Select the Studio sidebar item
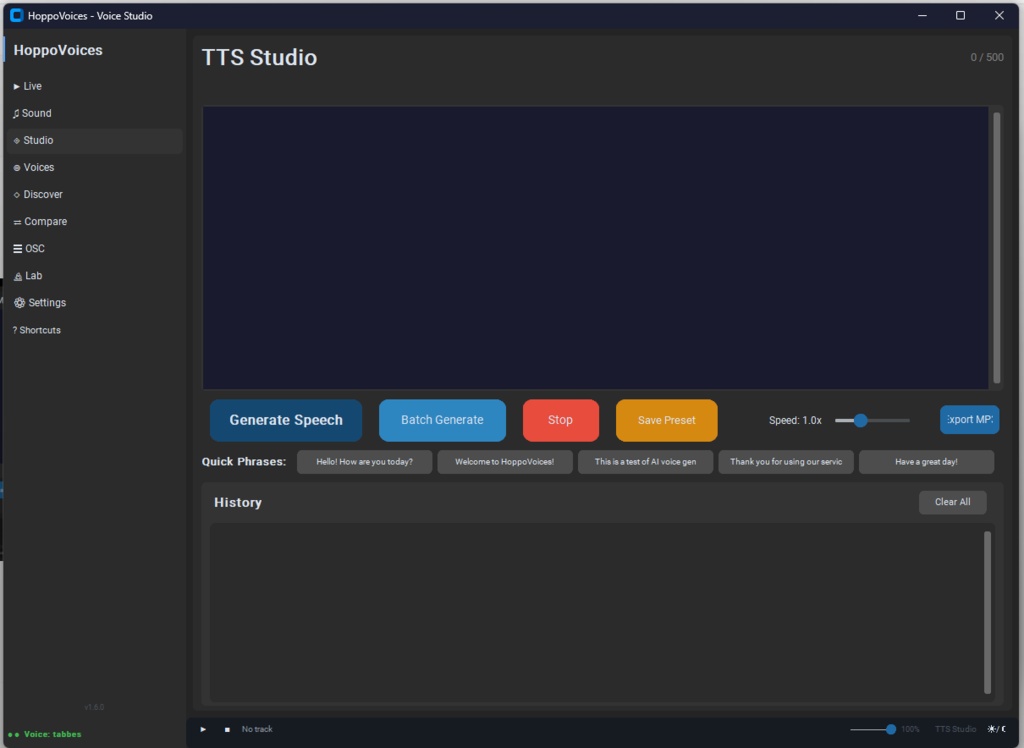The image size is (1024, 748). click(x=95, y=140)
